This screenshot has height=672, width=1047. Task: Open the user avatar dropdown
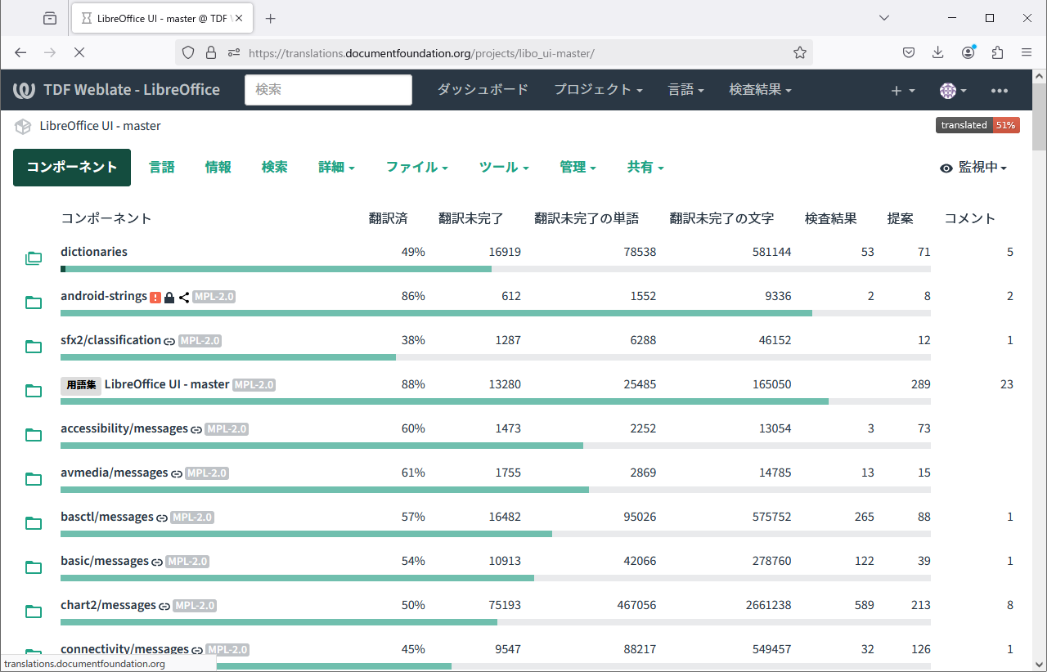[x=952, y=90]
